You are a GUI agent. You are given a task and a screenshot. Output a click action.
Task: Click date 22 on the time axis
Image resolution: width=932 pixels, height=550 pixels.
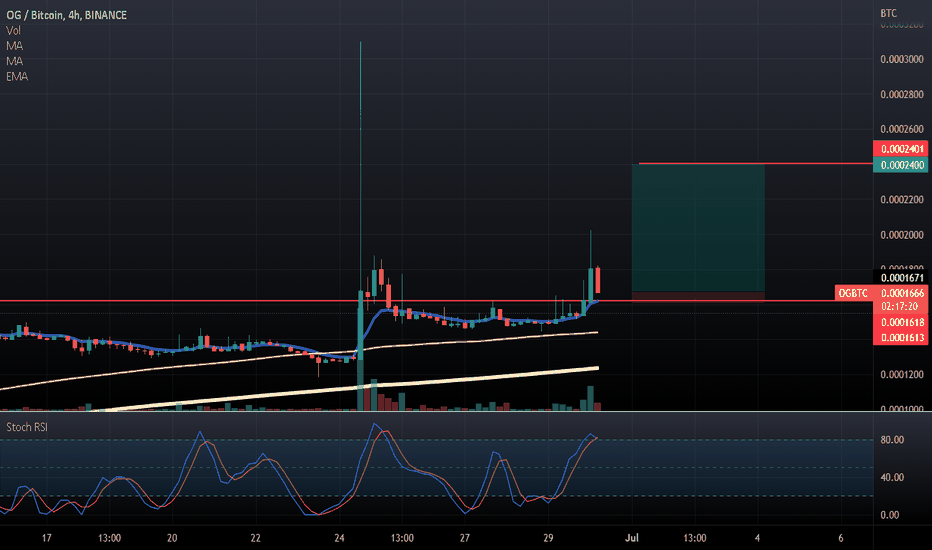255,538
